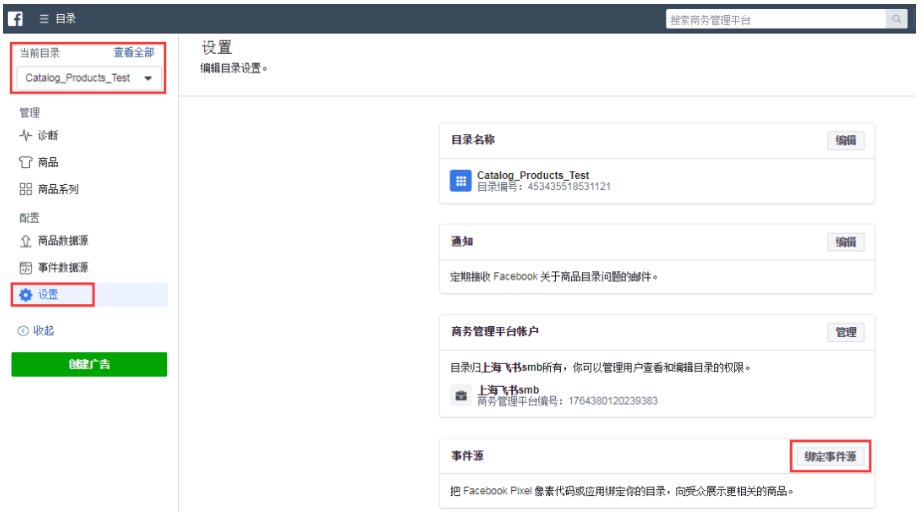Click the 通知 section heading
922x516 pixels.
coord(462,242)
